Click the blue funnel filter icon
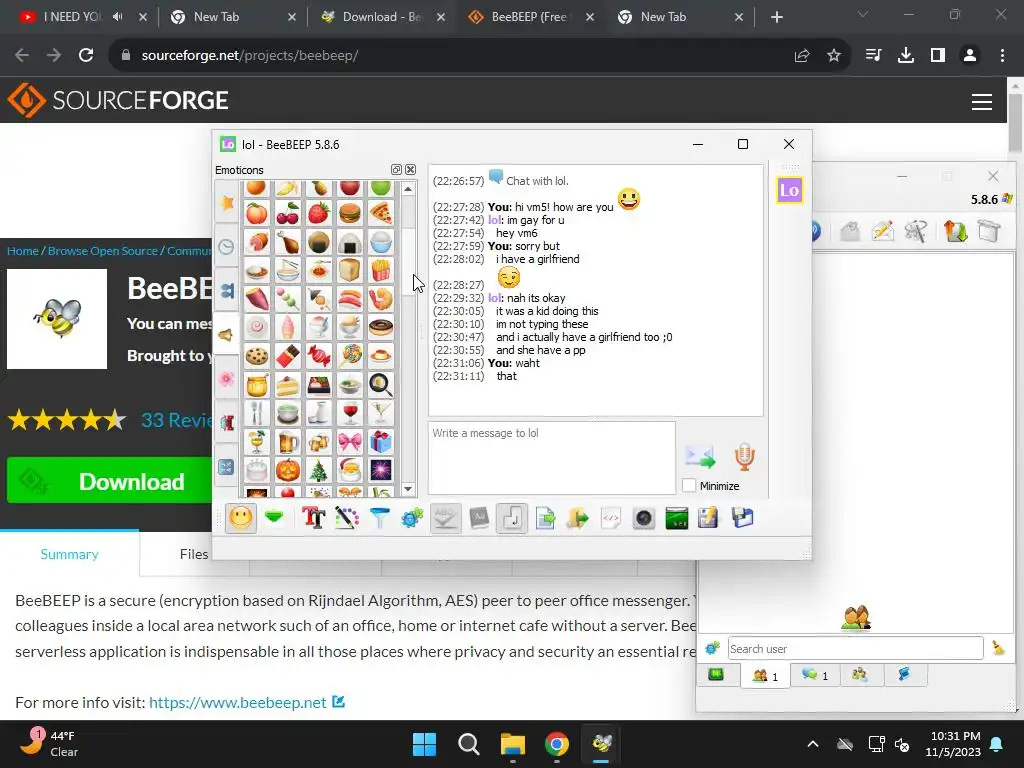This screenshot has width=1024, height=768. (379, 519)
